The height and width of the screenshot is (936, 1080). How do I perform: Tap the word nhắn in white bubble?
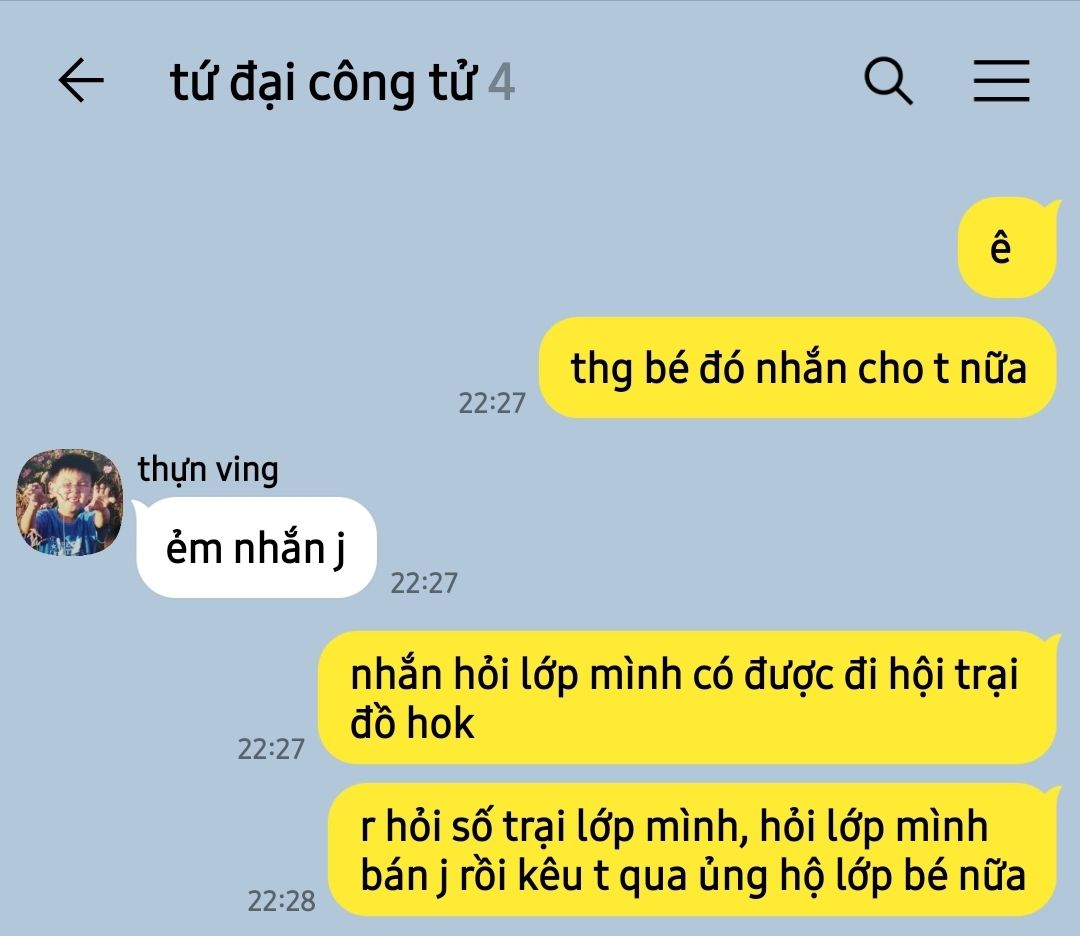pyautogui.click(x=279, y=548)
